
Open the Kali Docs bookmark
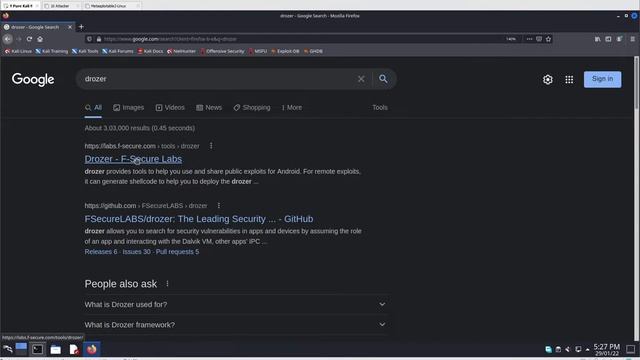coord(150,51)
